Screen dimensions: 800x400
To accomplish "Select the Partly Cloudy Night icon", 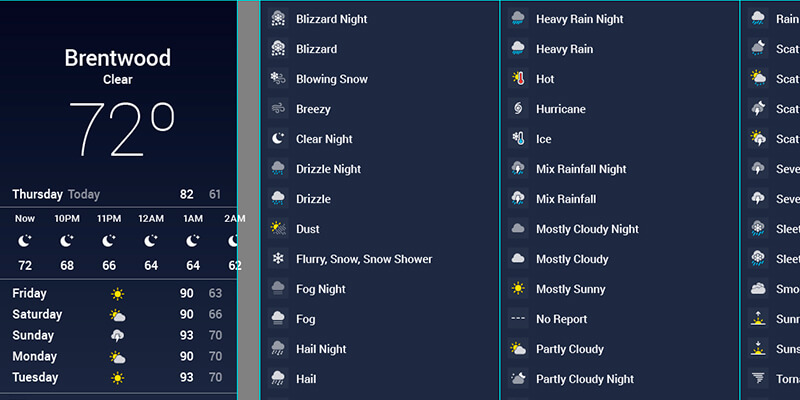I will click(x=518, y=379).
